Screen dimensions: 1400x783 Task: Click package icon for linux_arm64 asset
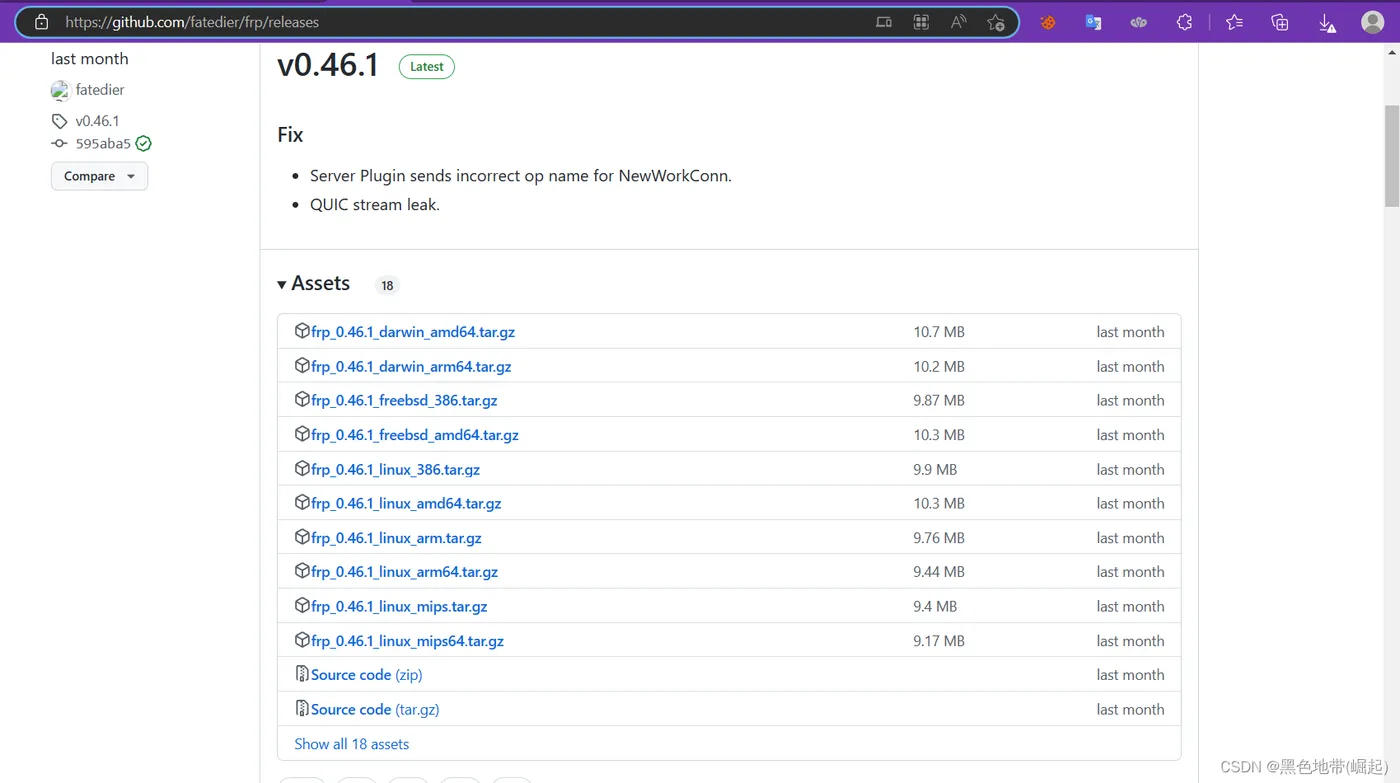(302, 571)
